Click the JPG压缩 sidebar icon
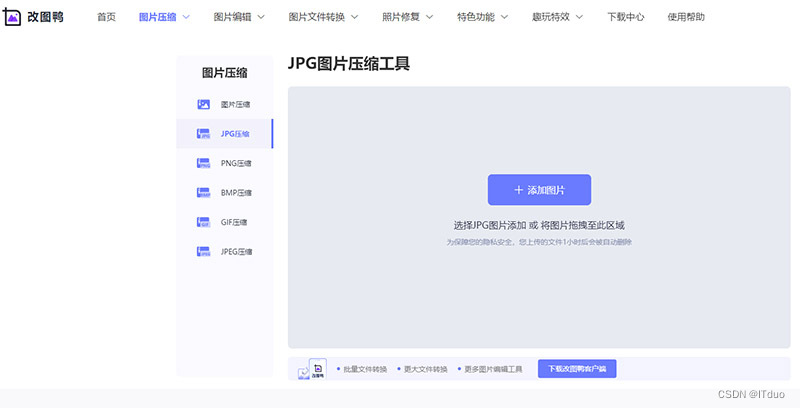This screenshot has width=800, height=408. click(204, 134)
